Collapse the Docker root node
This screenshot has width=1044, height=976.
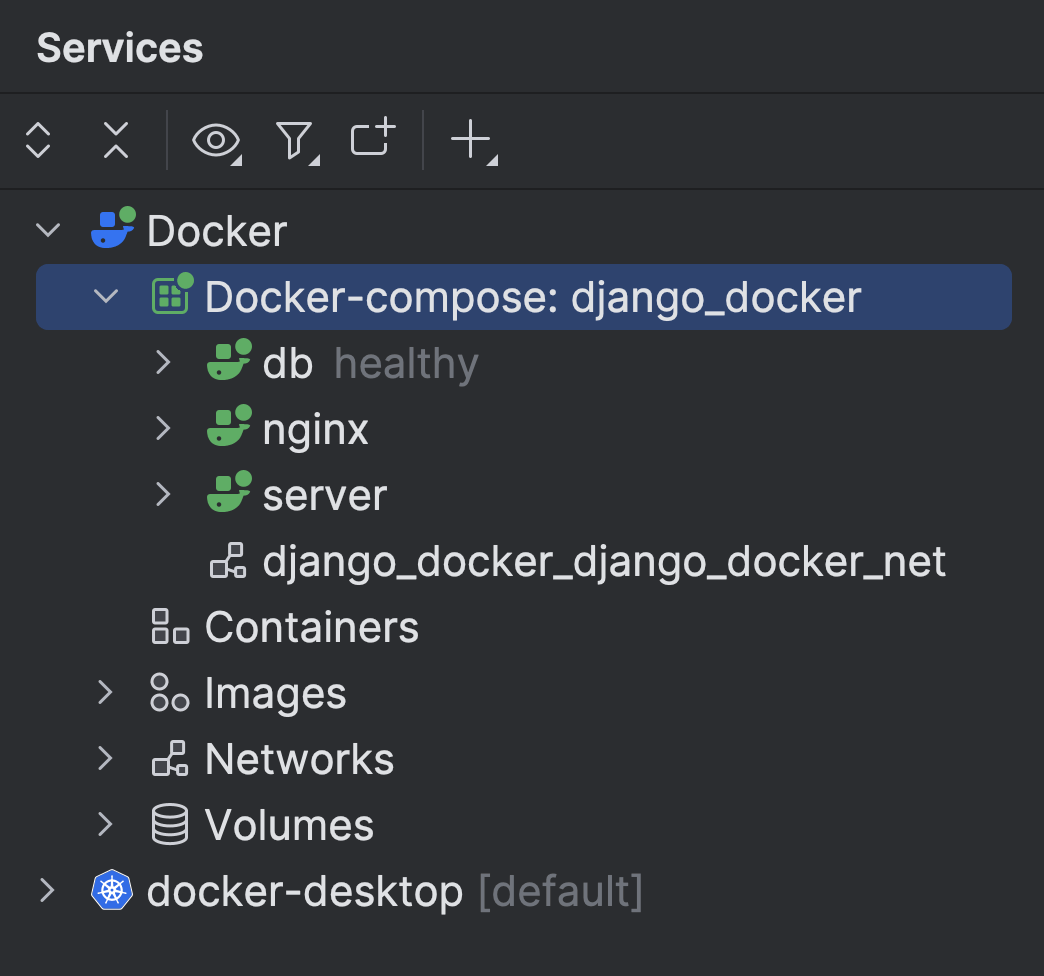coord(48,230)
